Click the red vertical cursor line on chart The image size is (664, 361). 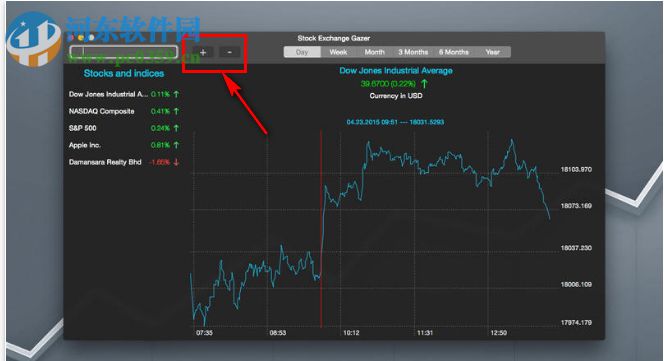click(321, 229)
